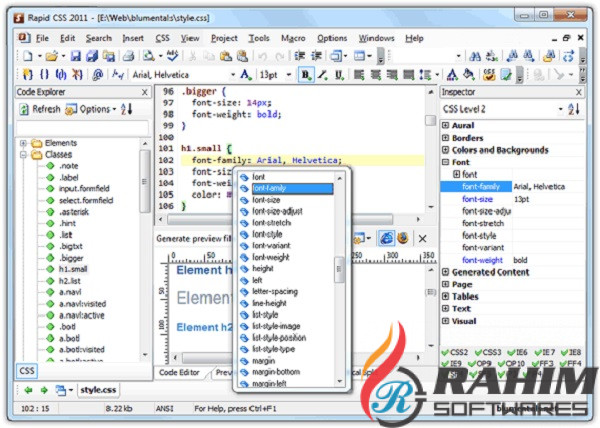The width and height of the screenshot is (600, 428).
Task: Click the New file icon
Action: [28, 56]
